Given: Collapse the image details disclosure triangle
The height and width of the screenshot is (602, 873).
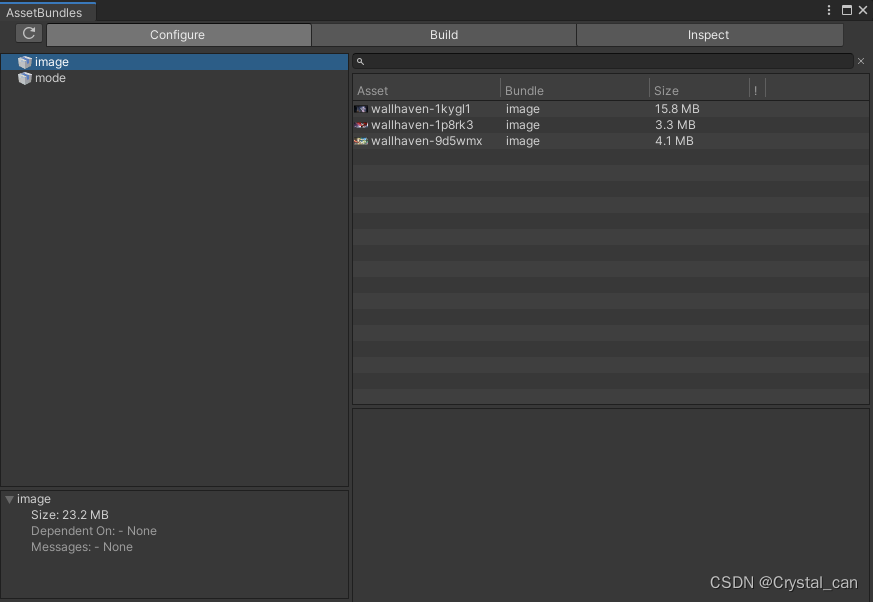Looking at the screenshot, I should click(10, 498).
